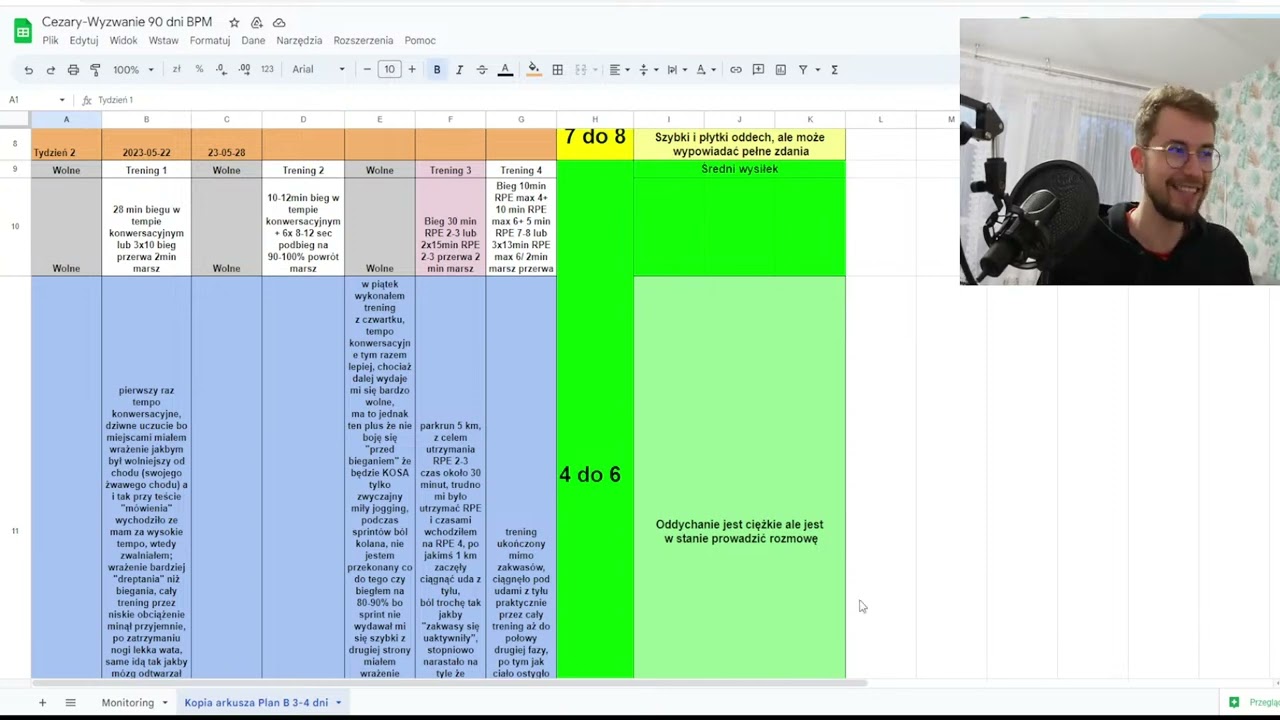Click the document title Cezary-Wyzwanie 90 dni BPM
The height and width of the screenshot is (720, 1280).
(127, 22)
